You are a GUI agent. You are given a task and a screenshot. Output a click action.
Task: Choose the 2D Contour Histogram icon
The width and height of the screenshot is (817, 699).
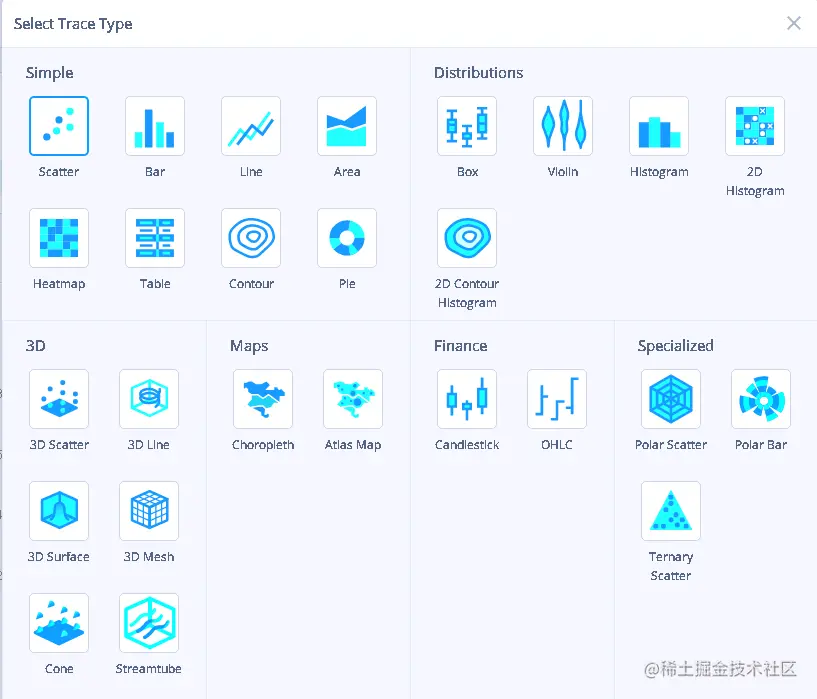467,238
